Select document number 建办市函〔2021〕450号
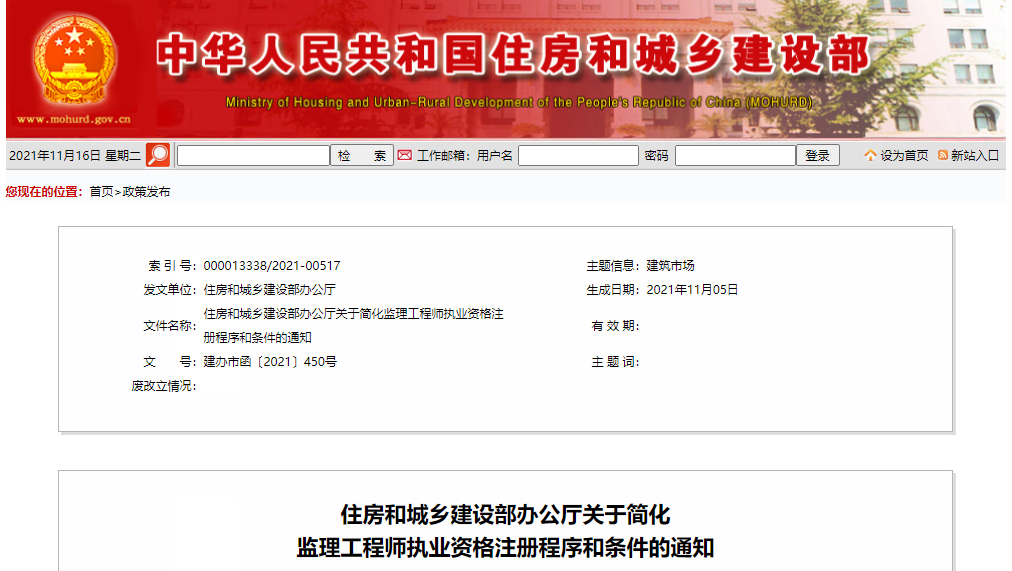 pos(270,362)
